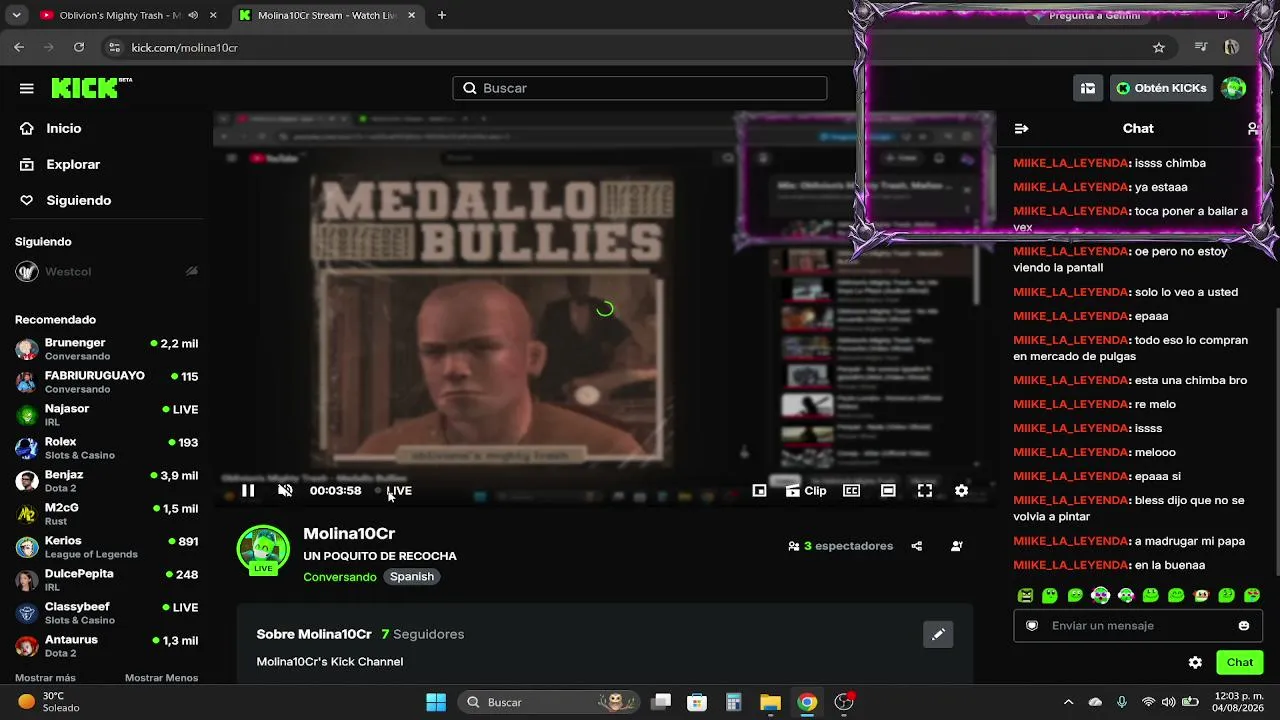Click the kick.com/molina10cr address bar
1280x720 pixels.
coord(640,47)
